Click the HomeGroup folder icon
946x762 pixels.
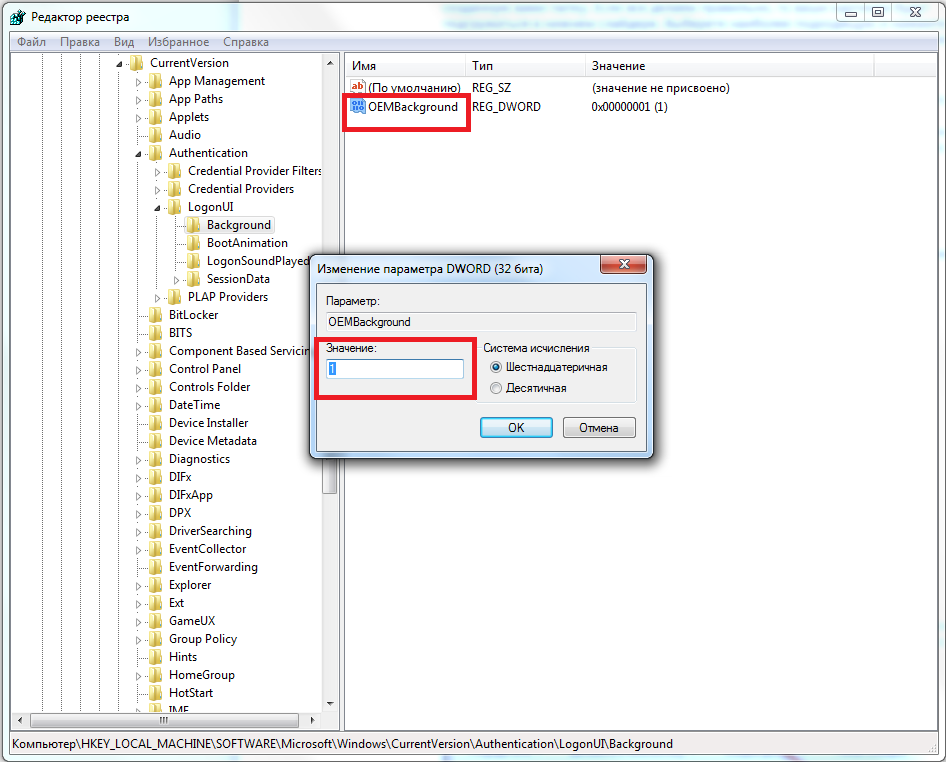coord(155,675)
